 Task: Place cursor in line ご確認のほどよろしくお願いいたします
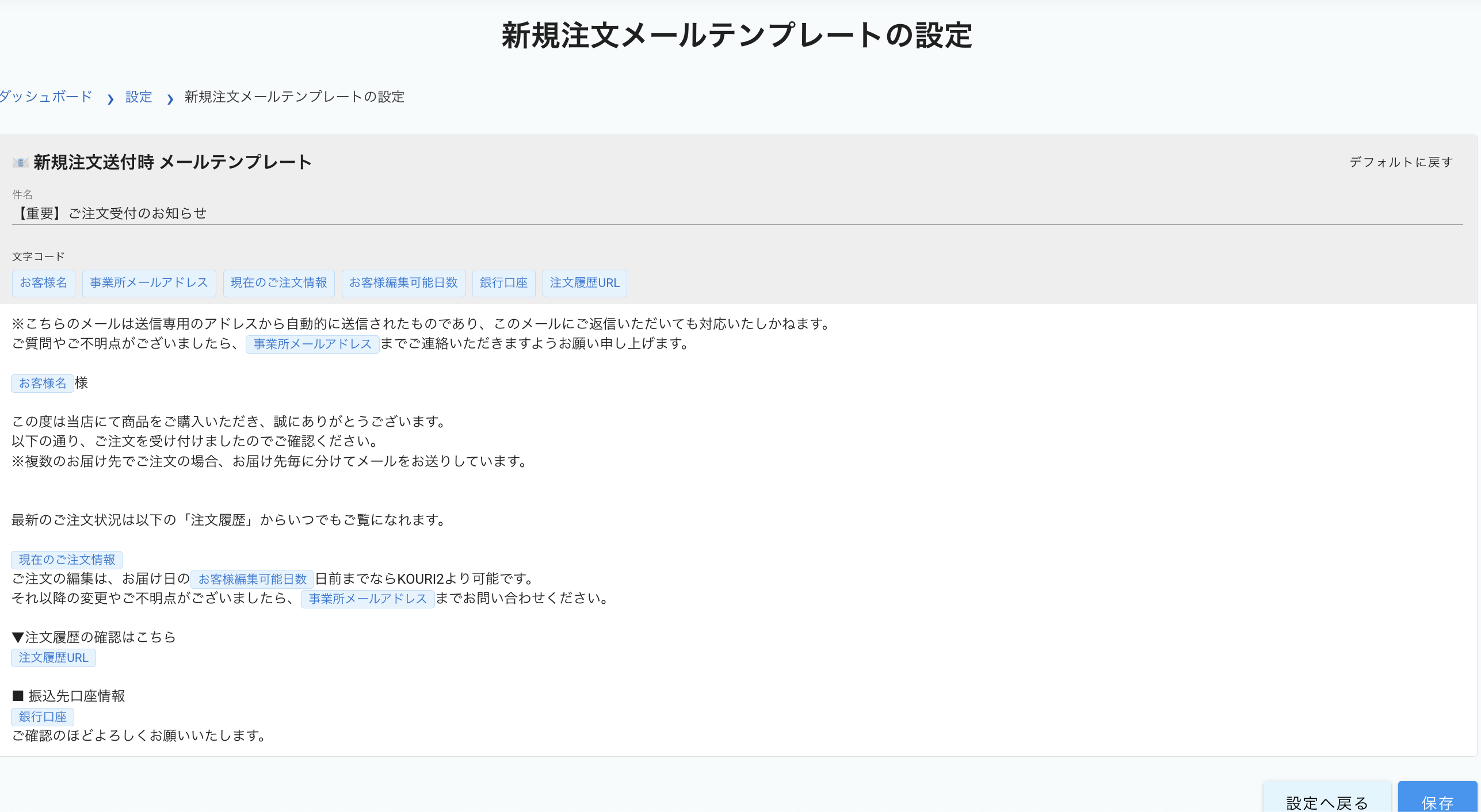click(x=140, y=736)
